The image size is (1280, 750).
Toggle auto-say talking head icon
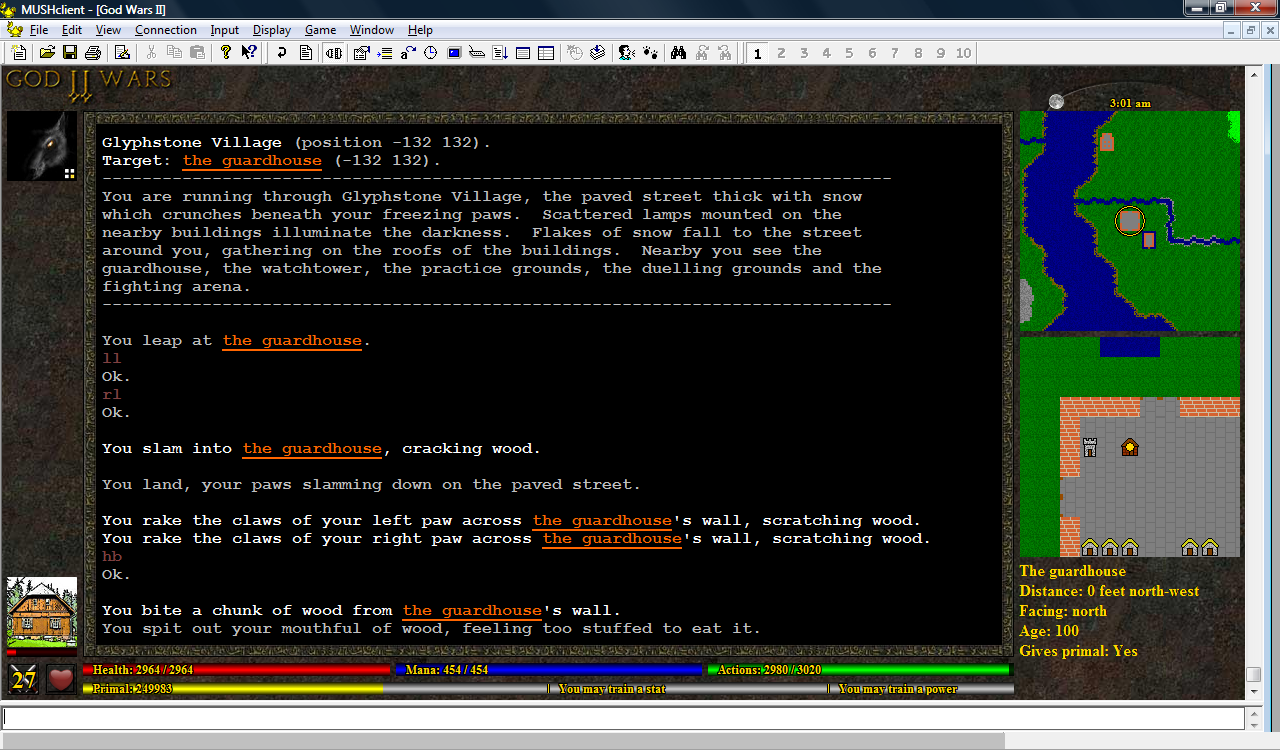tap(626, 53)
